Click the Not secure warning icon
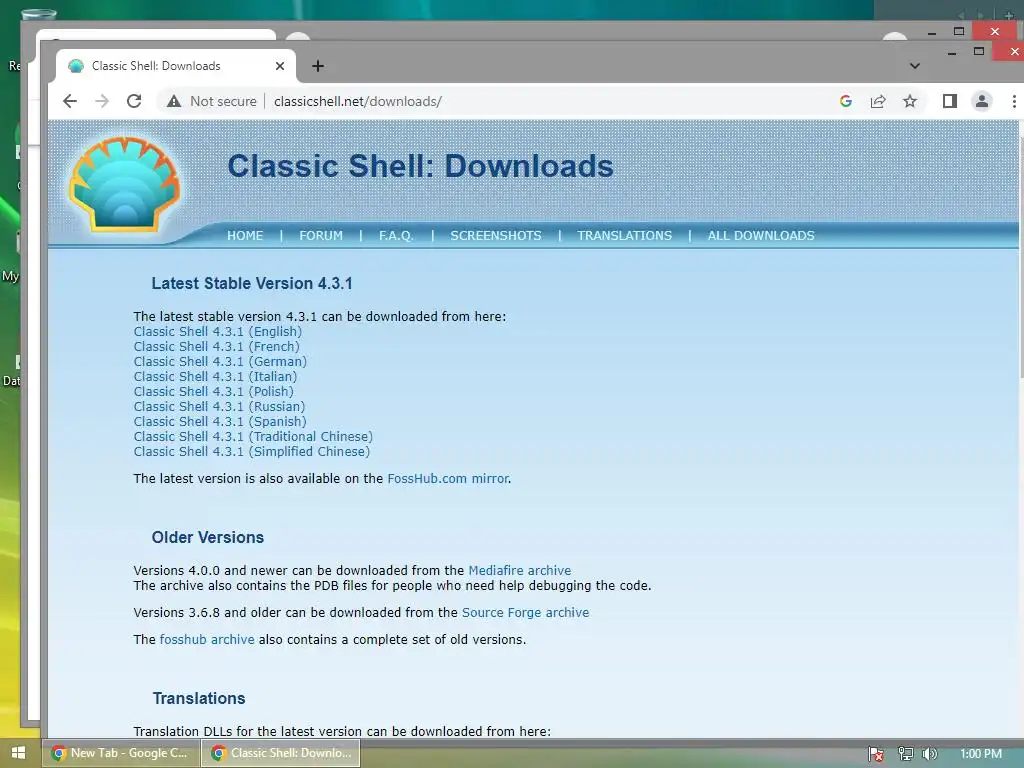 [x=174, y=101]
